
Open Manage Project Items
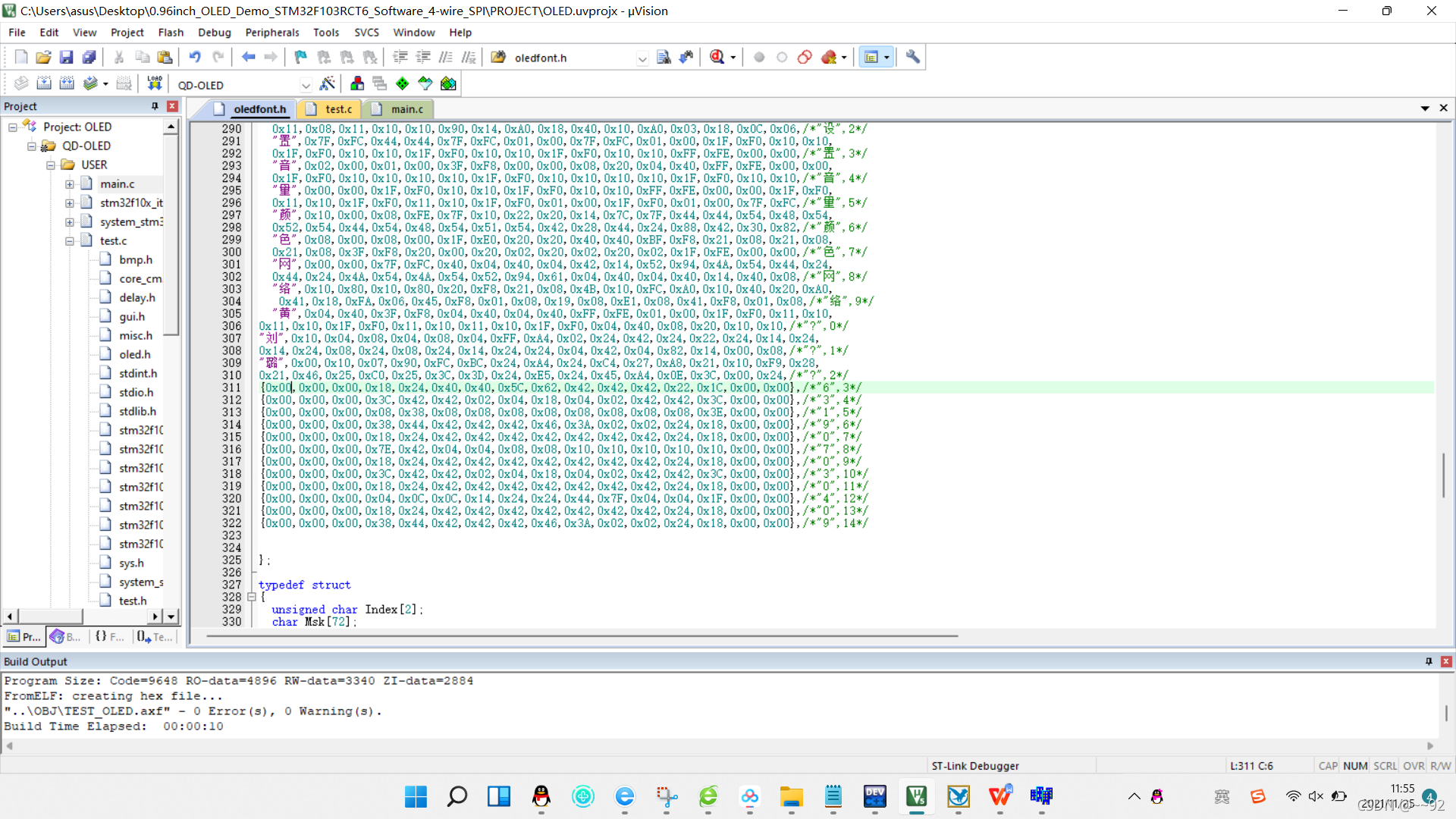tap(357, 84)
